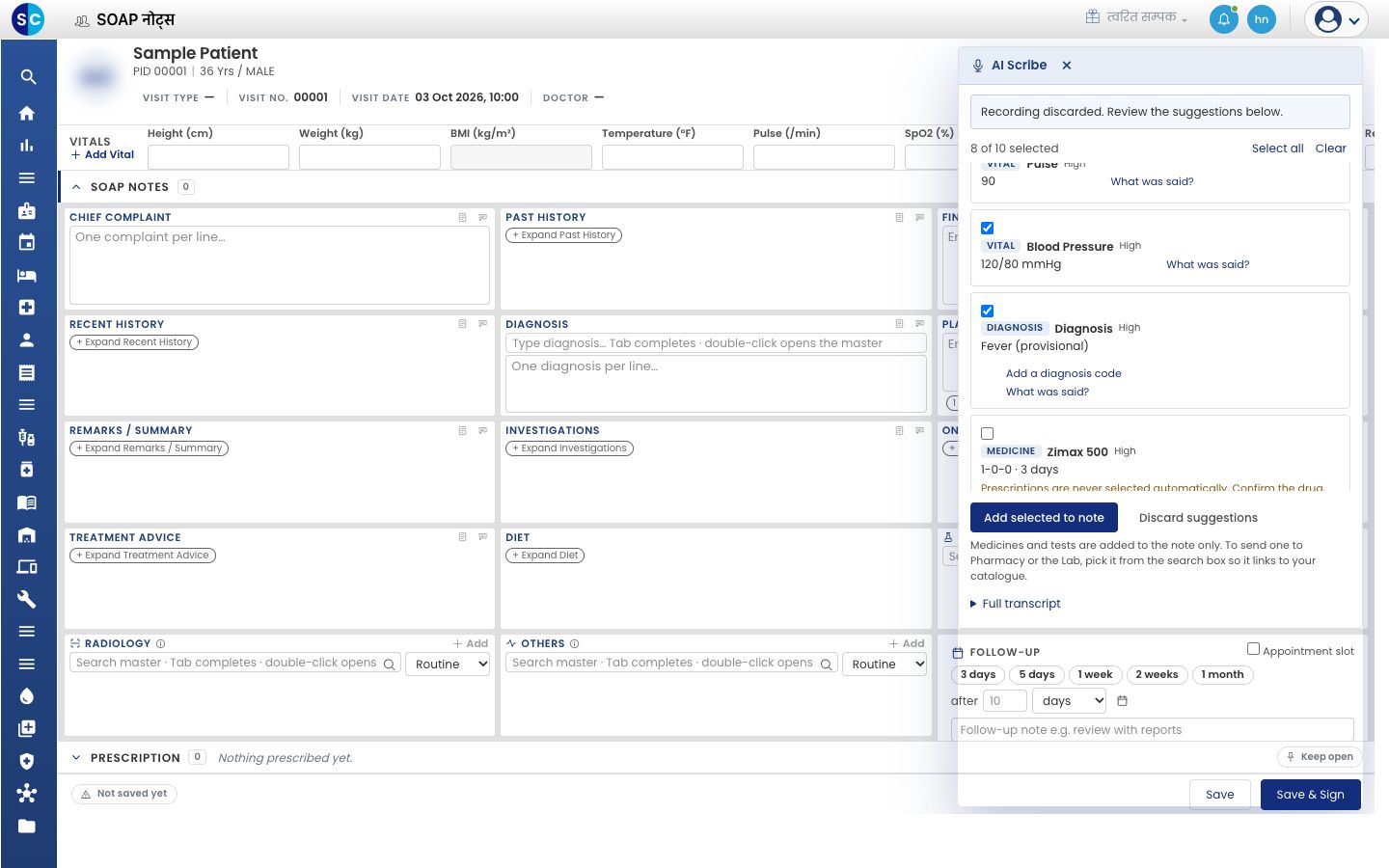The height and width of the screenshot is (868, 1389).
Task: Open the notifications bell icon
Action: [1224, 19]
